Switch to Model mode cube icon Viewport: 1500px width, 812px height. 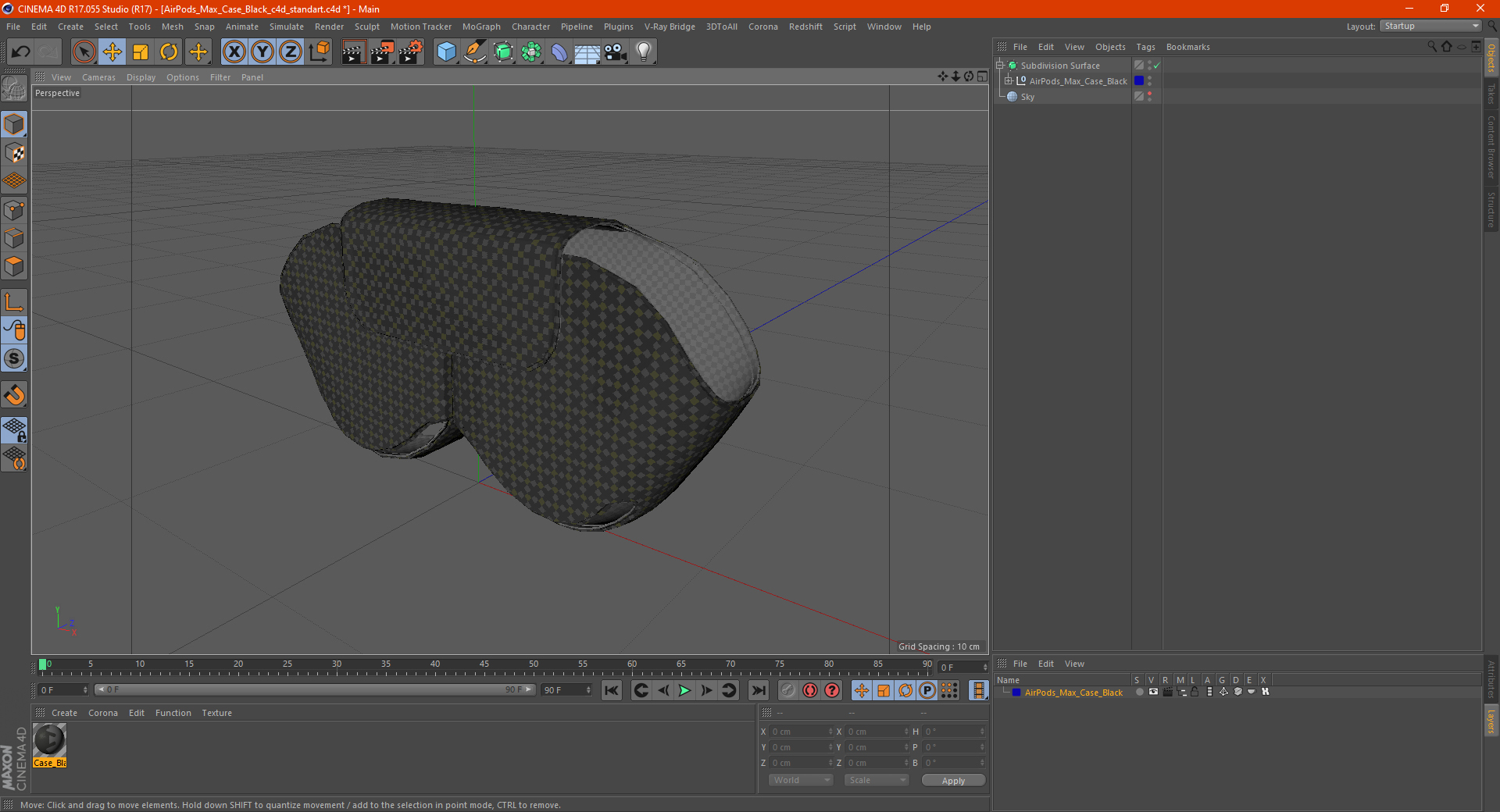click(x=14, y=124)
